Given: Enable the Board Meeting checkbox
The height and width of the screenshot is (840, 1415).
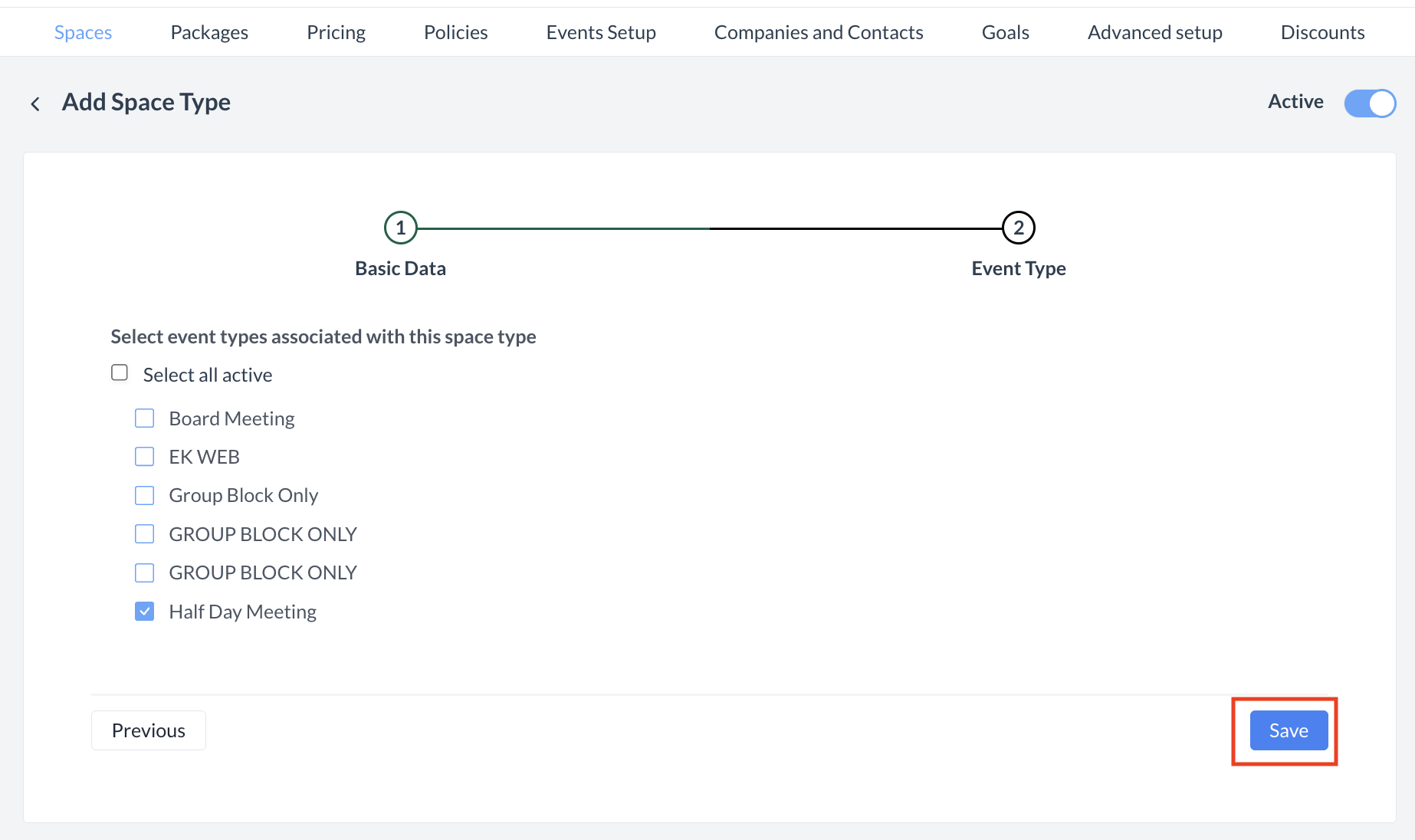Looking at the screenshot, I should coord(145,418).
